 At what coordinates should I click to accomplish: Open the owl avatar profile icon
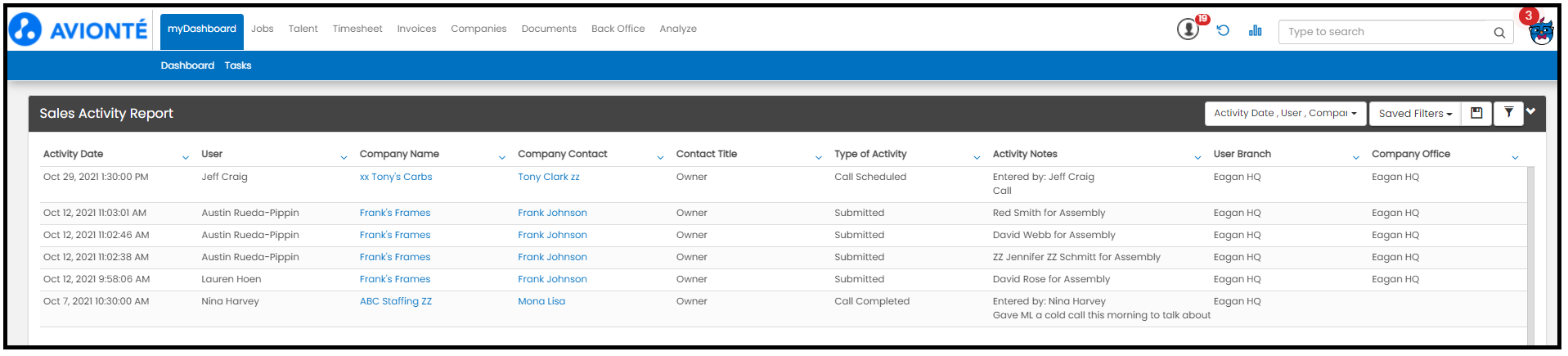[1541, 32]
